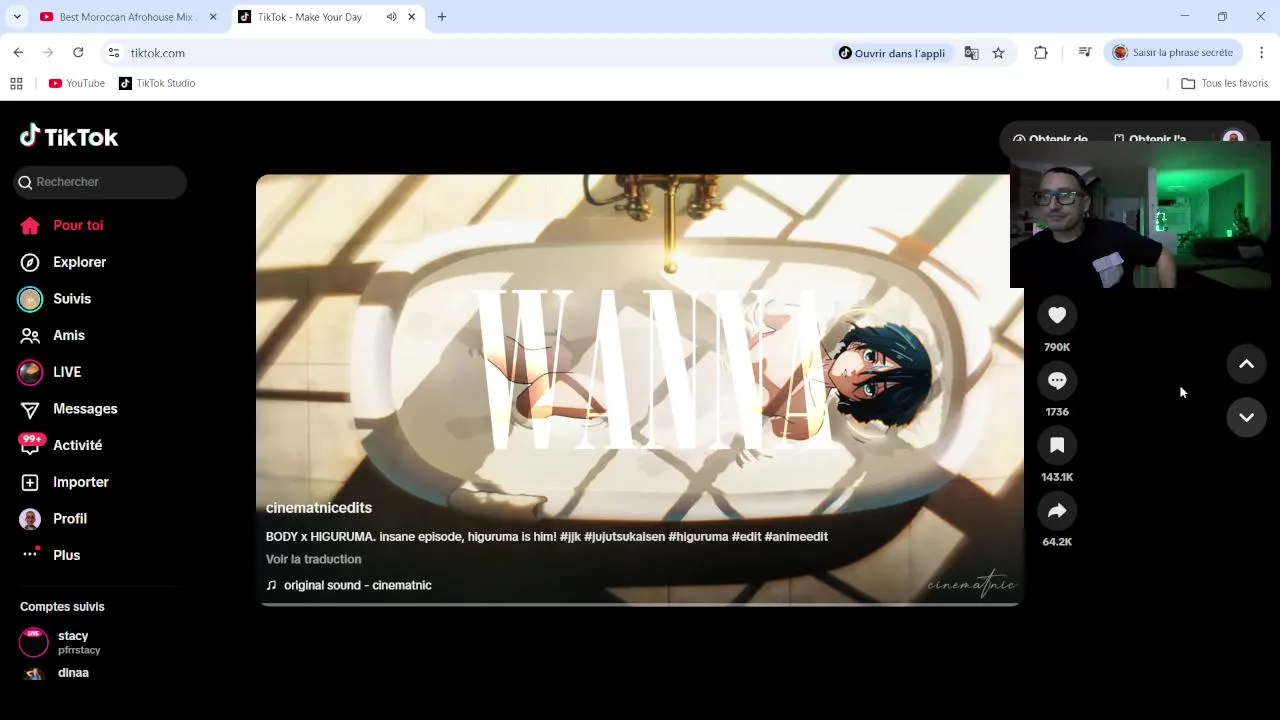The image size is (1280, 720).
Task: Go back in browser history
Action: point(18,53)
